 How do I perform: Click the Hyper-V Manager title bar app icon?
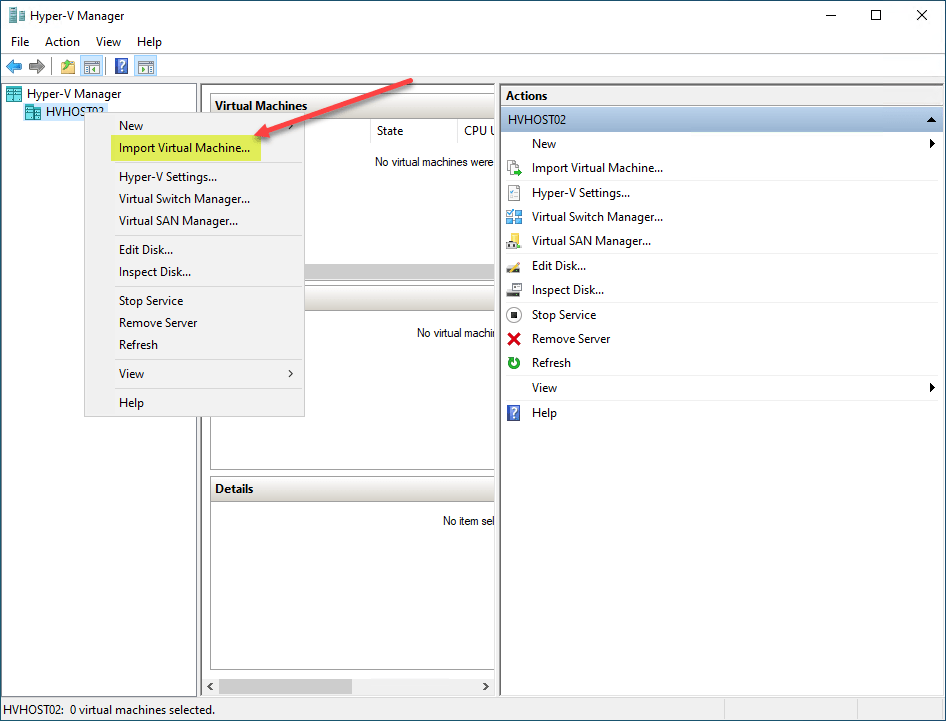coord(17,15)
